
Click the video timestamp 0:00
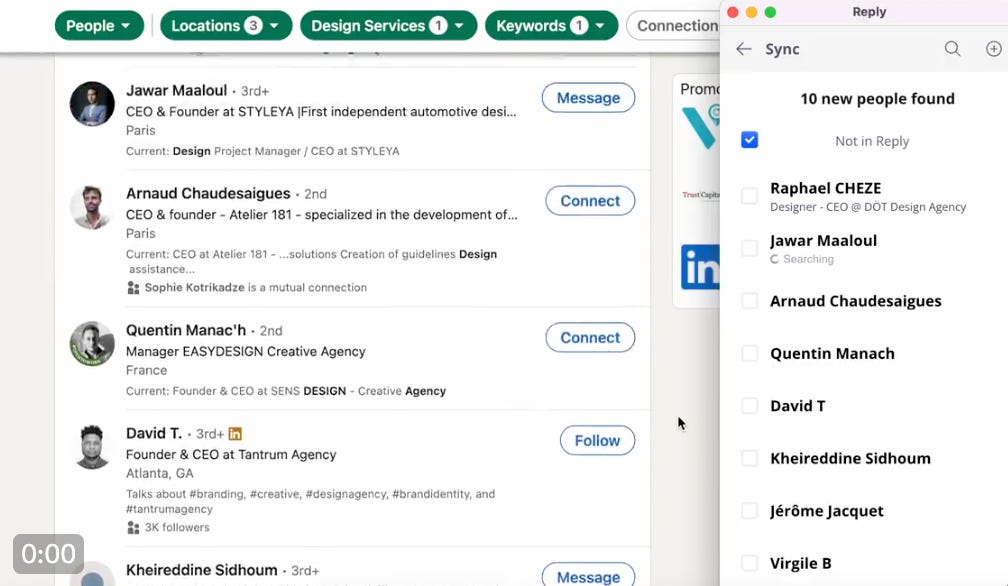(x=48, y=554)
